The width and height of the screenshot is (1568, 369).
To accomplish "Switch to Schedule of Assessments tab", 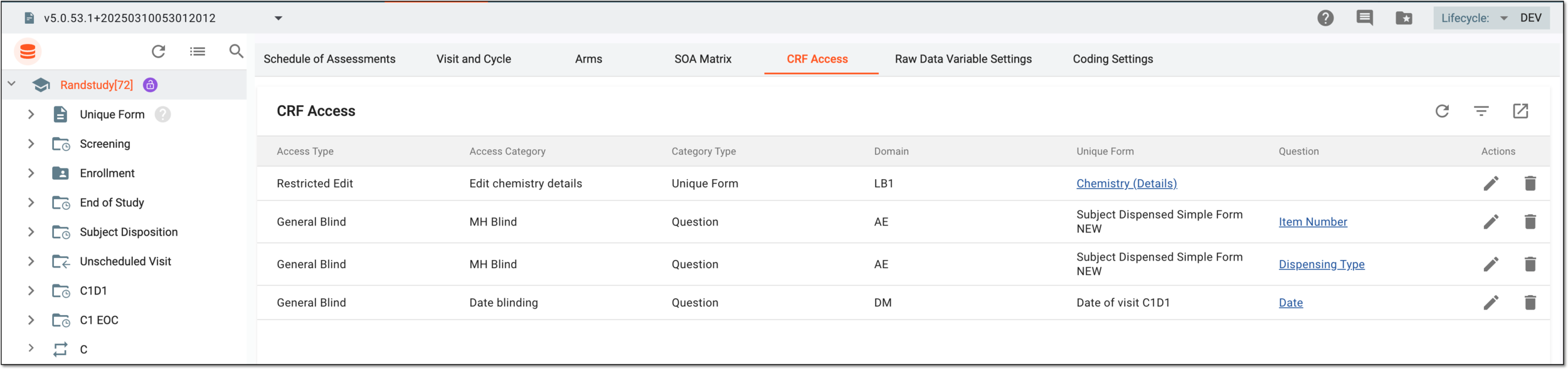I will pos(329,59).
